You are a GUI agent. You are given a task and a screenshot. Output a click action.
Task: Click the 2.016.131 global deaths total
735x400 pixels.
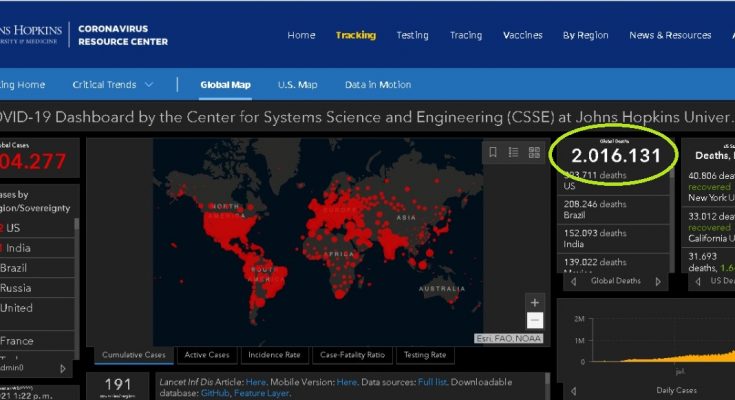pos(615,156)
